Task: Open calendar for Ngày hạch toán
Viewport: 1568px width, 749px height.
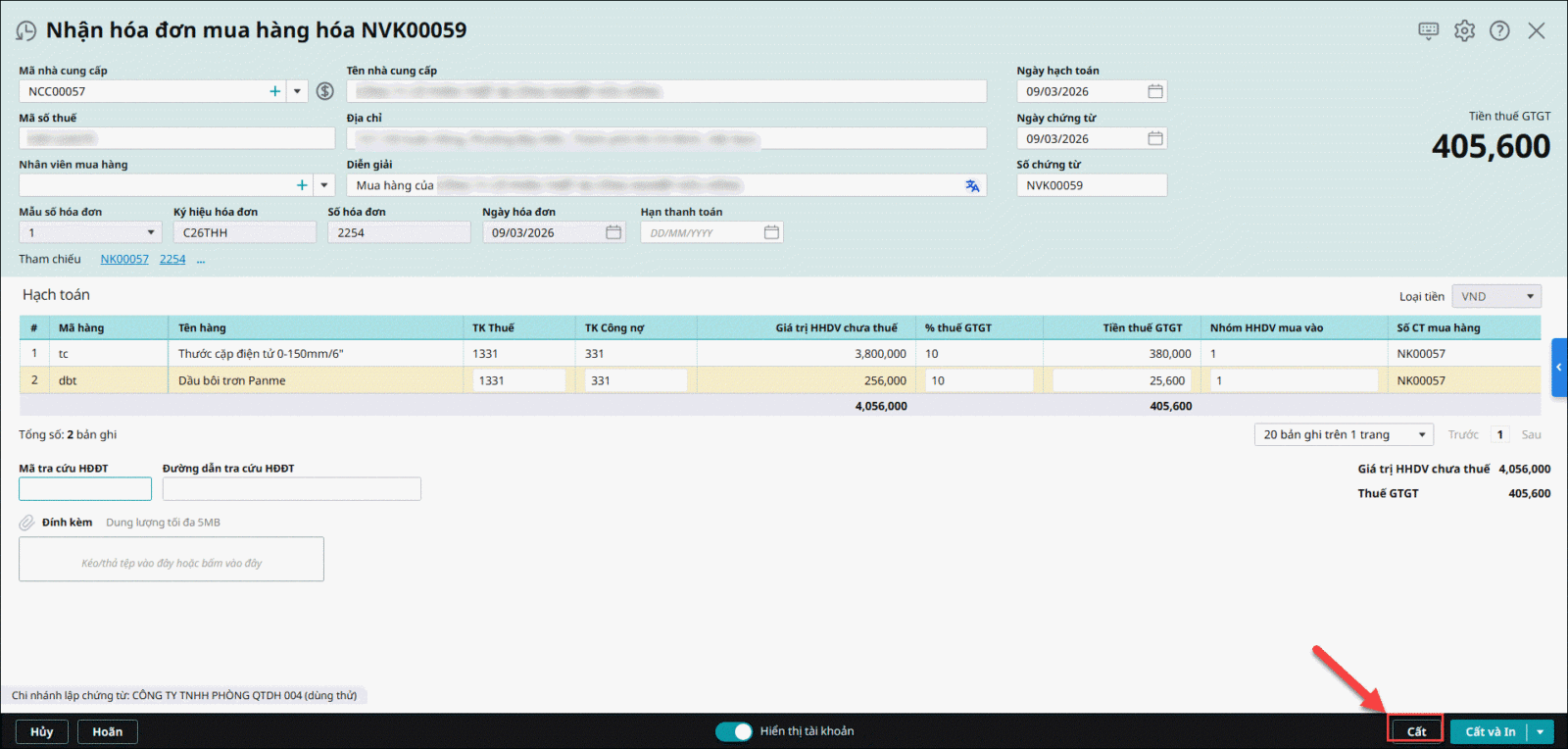Action: [x=1155, y=91]
